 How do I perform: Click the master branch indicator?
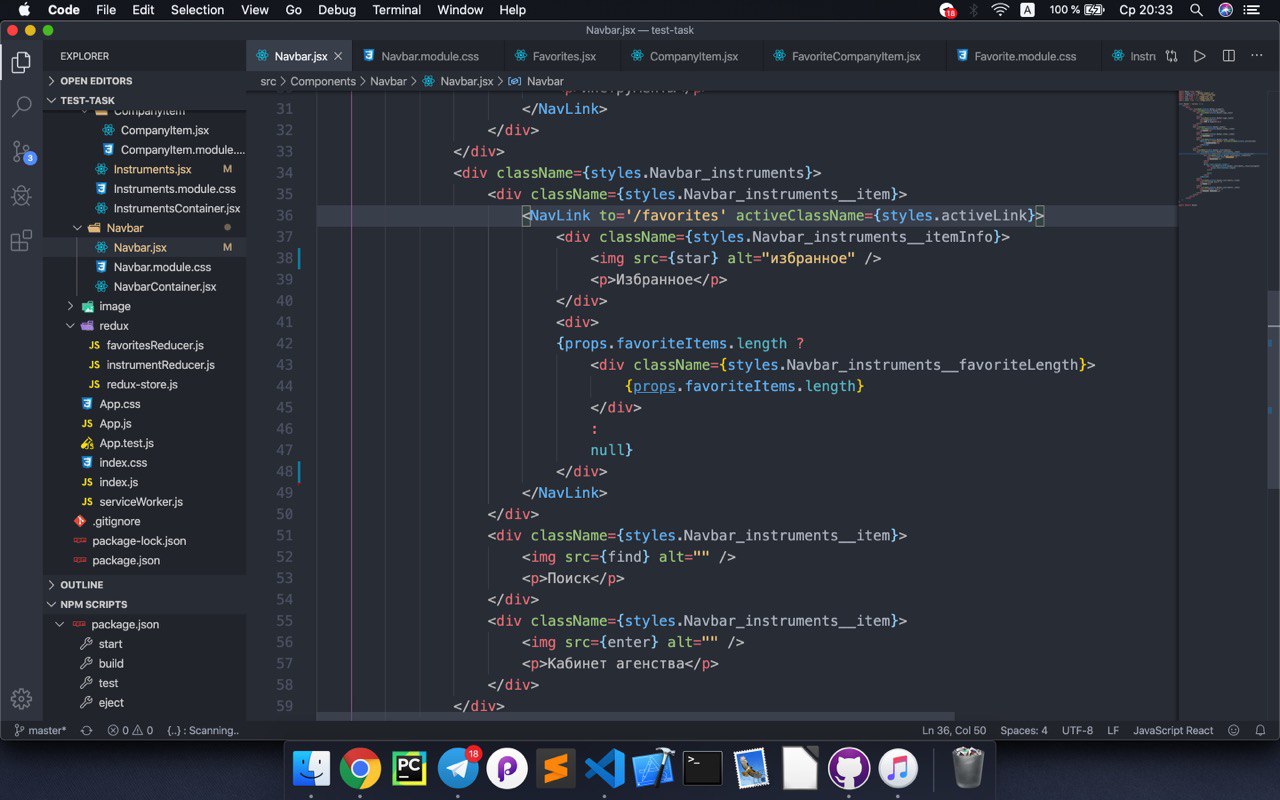[40, 731]
